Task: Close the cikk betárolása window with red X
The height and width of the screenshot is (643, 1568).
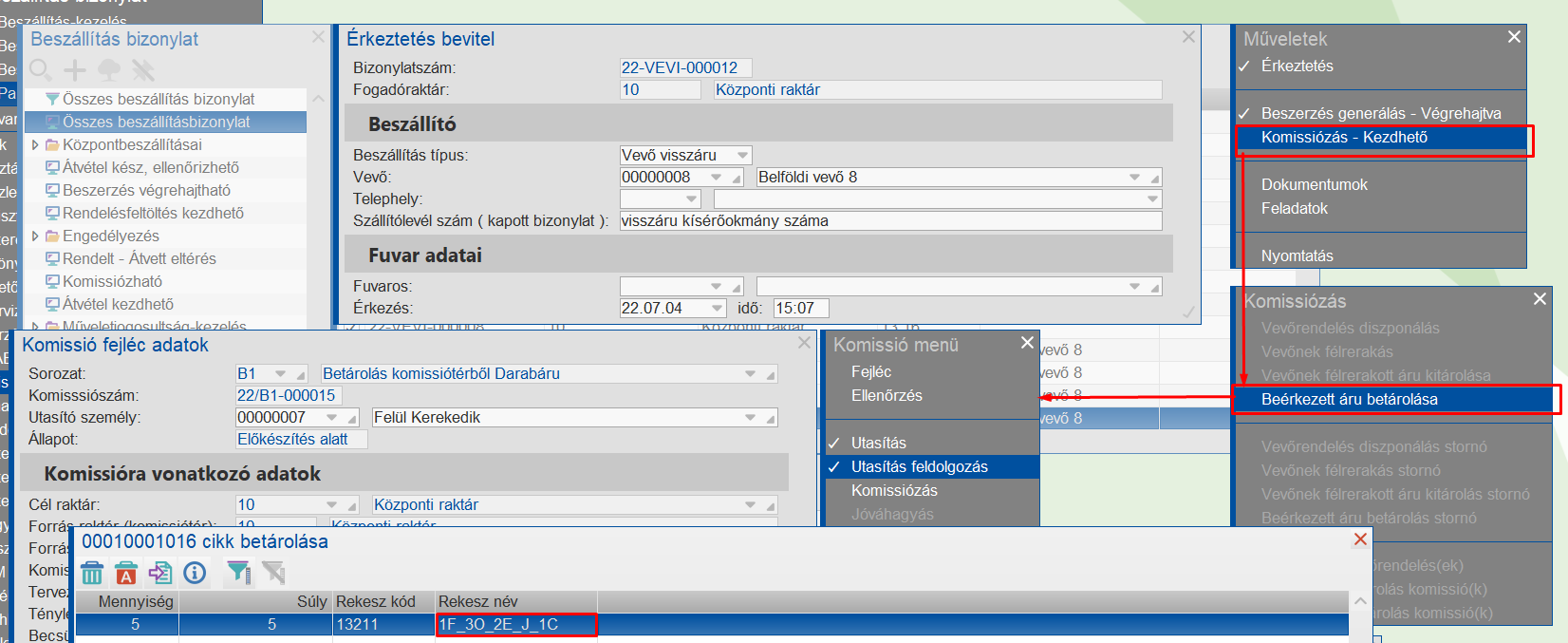Action: [1360, 539]
